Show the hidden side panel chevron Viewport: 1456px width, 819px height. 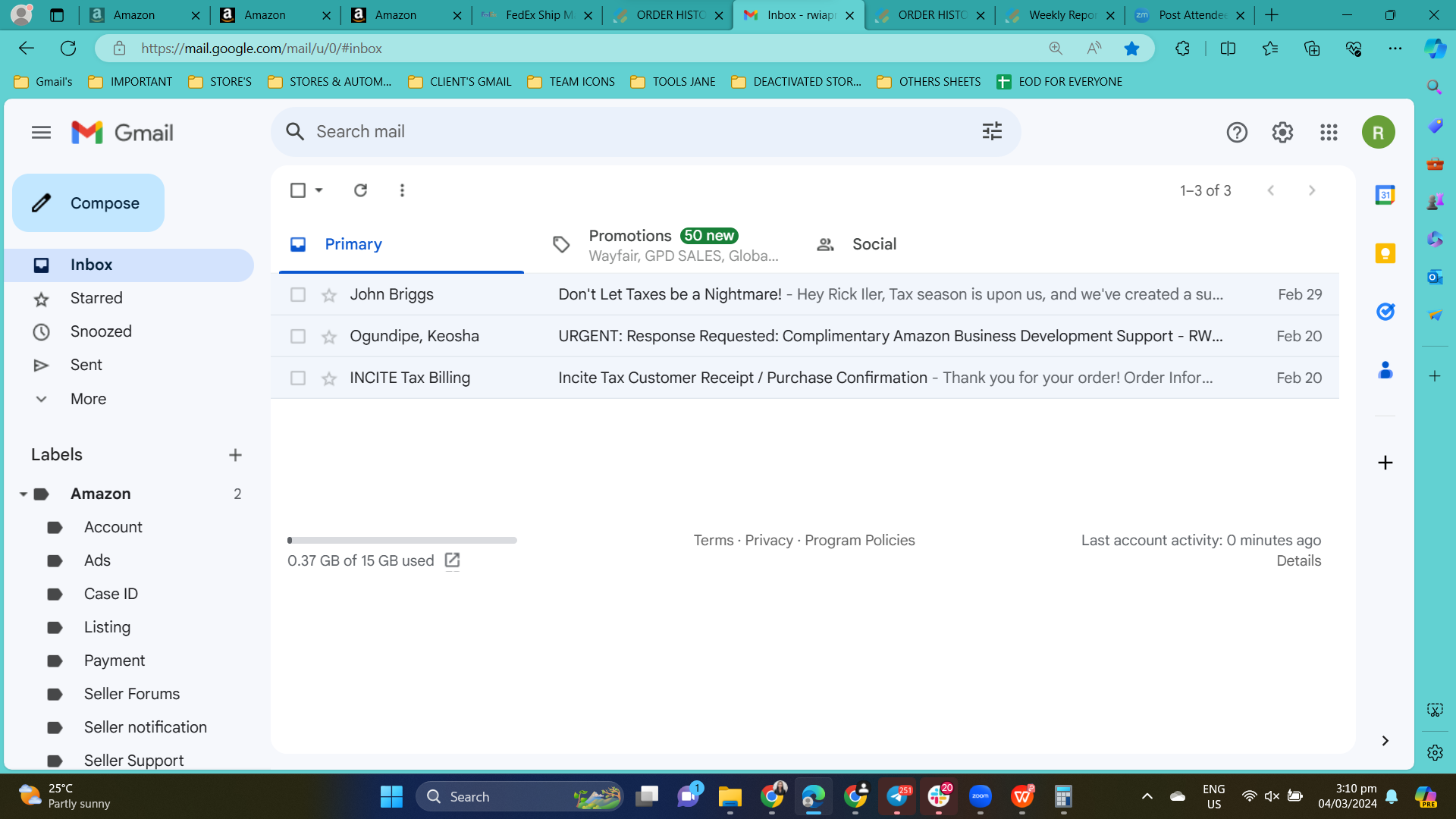(x=1385, y=741)
